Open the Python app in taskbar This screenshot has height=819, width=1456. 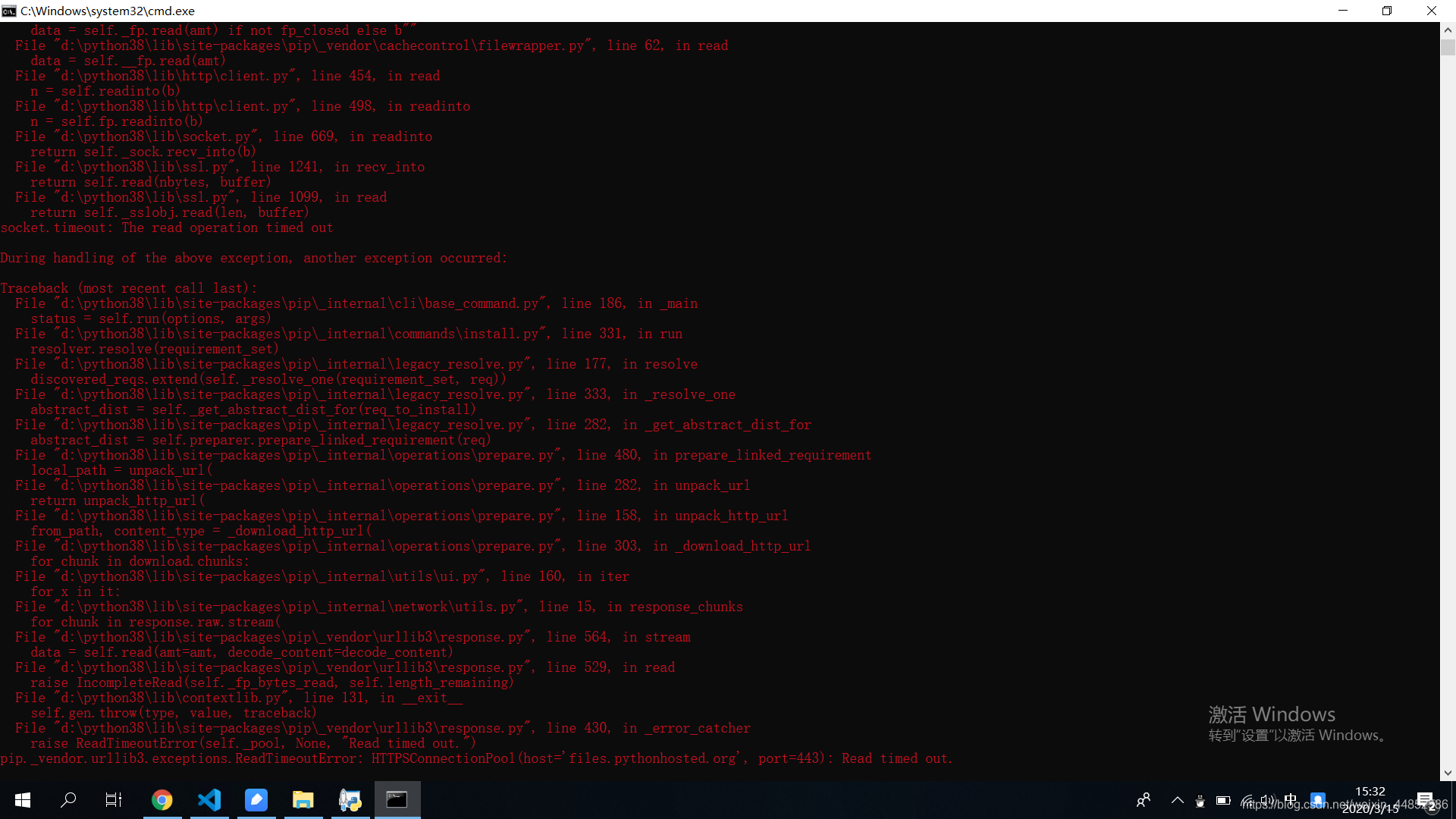350,799
